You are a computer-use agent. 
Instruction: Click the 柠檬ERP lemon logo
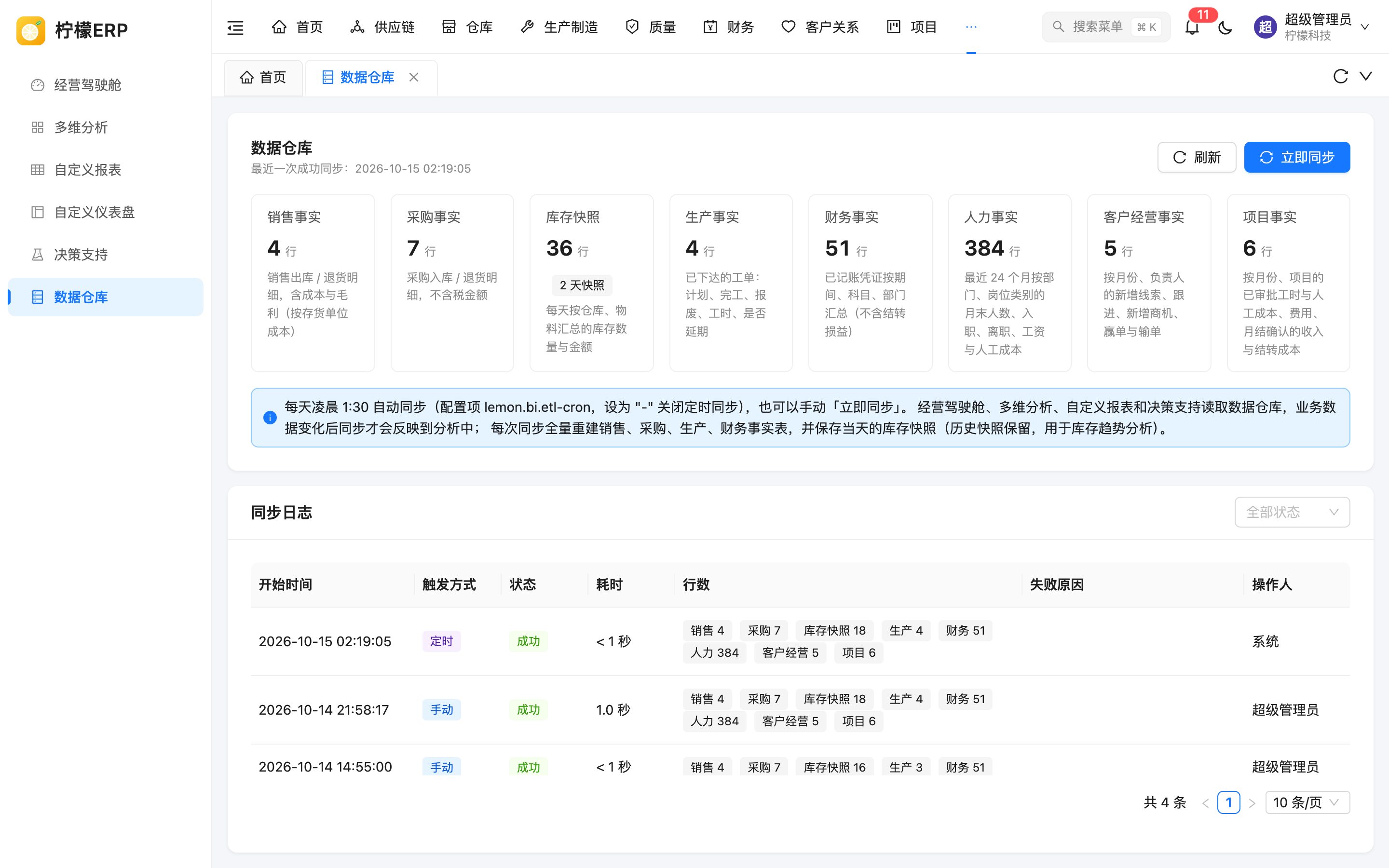pos(30,30)
